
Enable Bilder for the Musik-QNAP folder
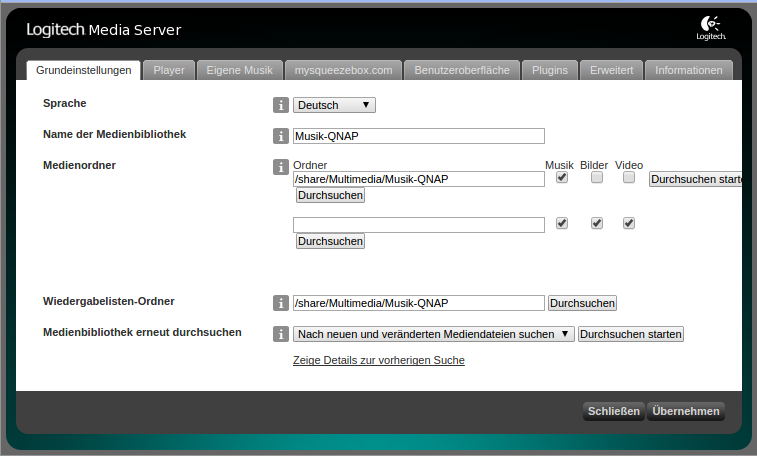tap(596, 178)
